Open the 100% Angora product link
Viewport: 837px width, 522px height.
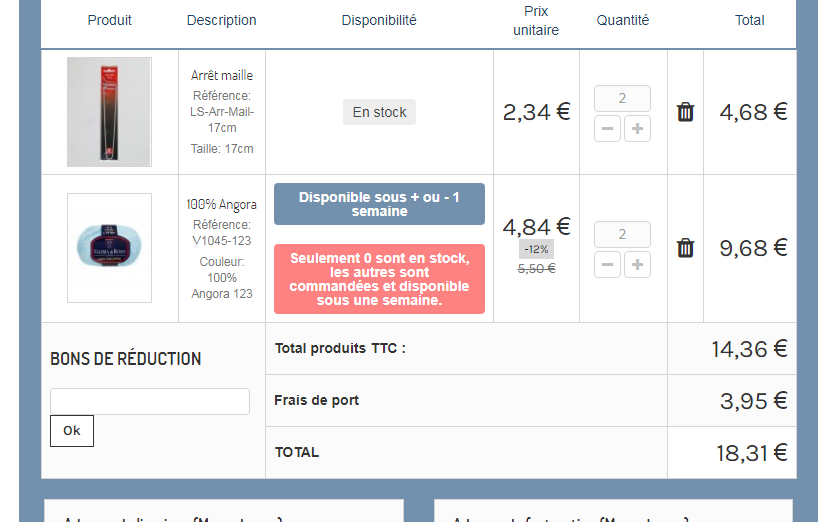coord(222,204)
